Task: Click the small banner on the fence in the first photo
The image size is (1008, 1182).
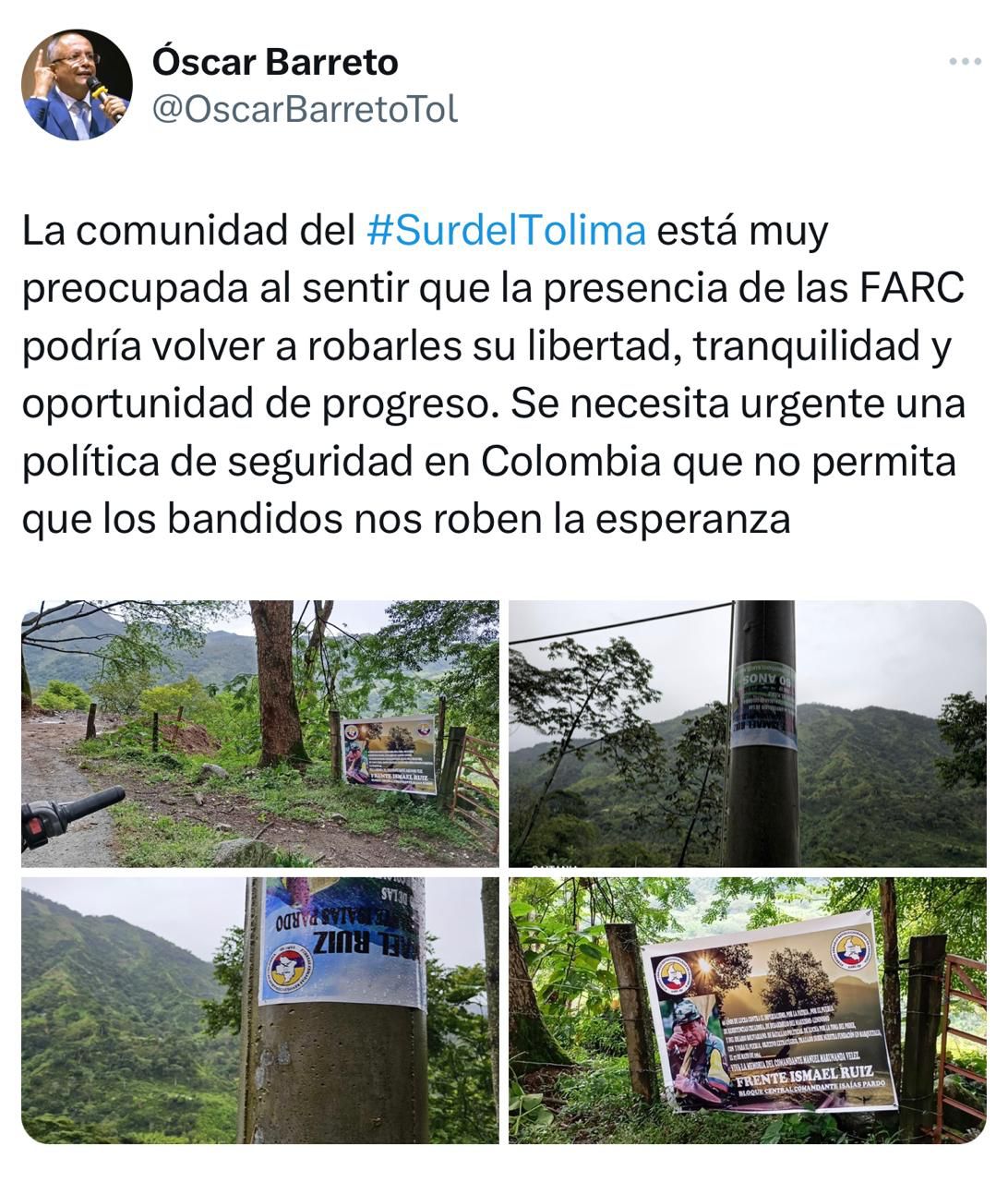Action: point(389,754)
